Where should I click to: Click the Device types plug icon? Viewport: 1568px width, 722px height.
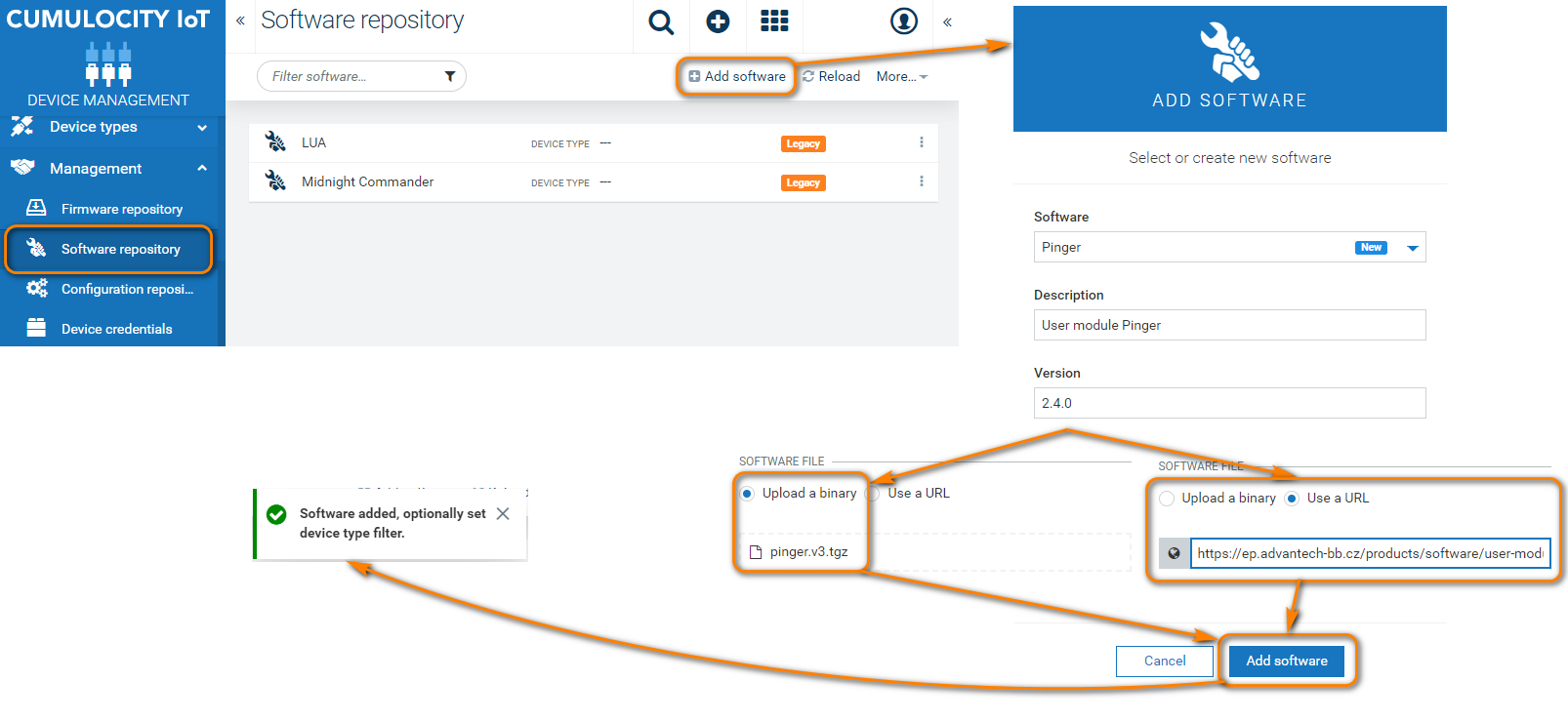tap(22, 126)
